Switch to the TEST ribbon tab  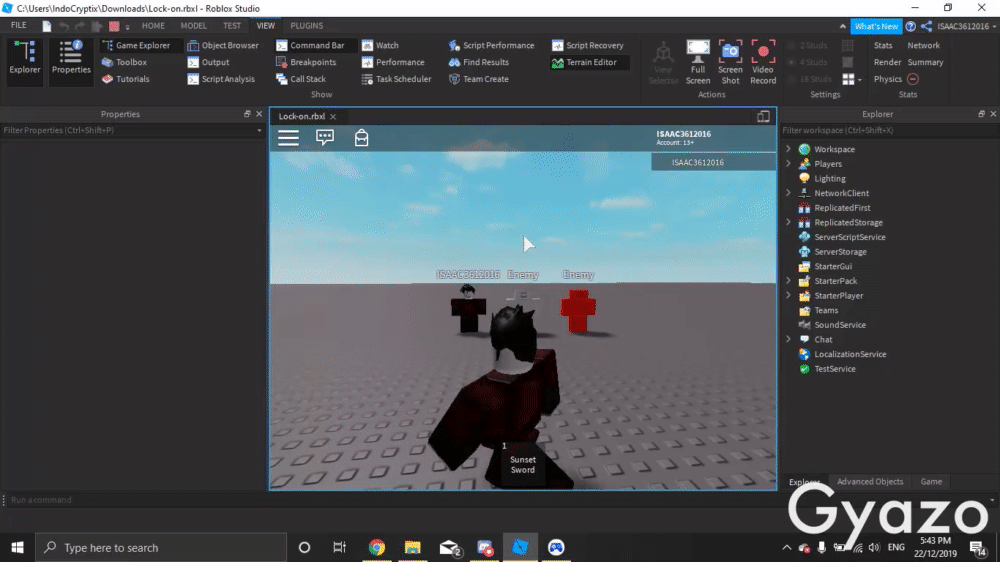[x=232, y=26]
